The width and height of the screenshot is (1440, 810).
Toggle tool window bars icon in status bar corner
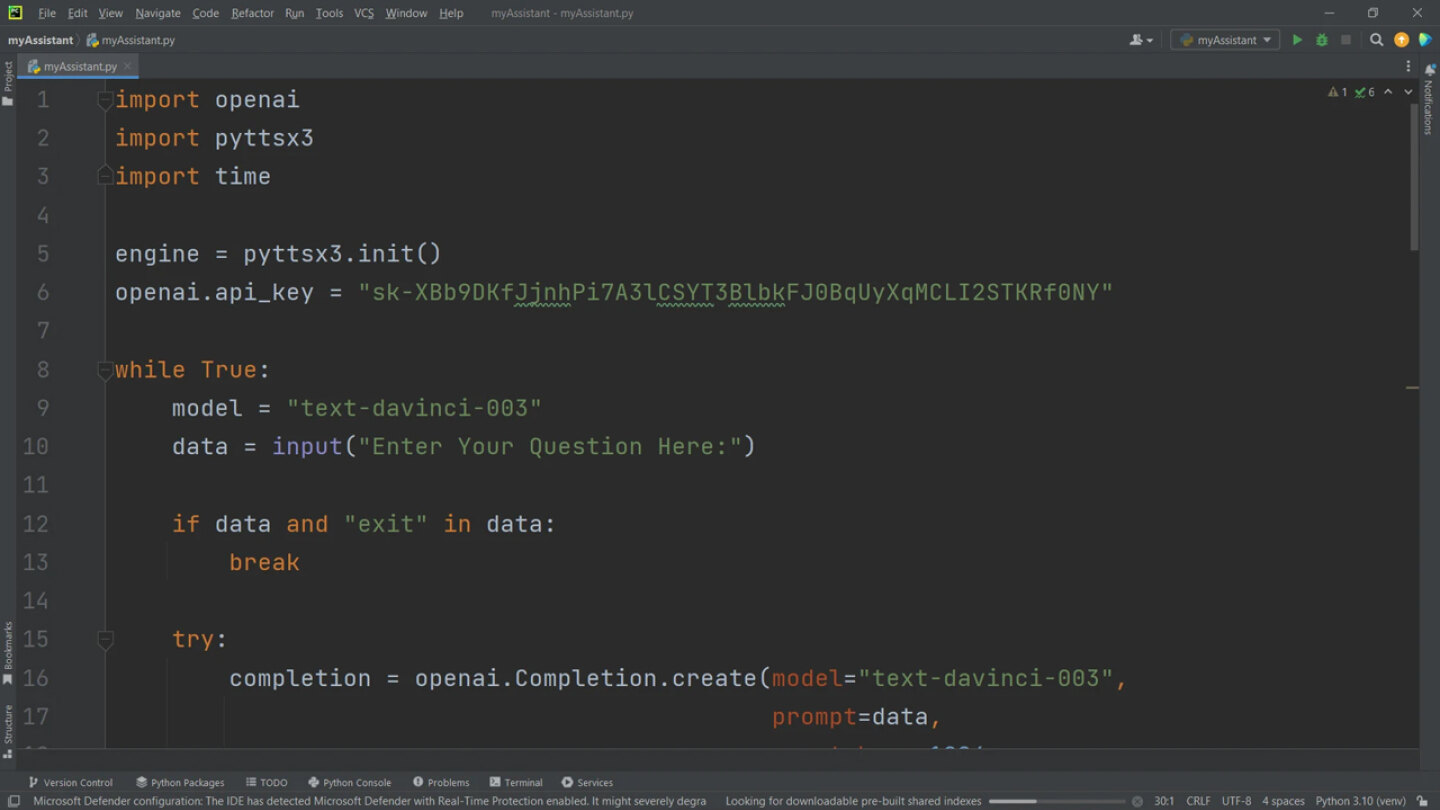click(x=13, y=801)
